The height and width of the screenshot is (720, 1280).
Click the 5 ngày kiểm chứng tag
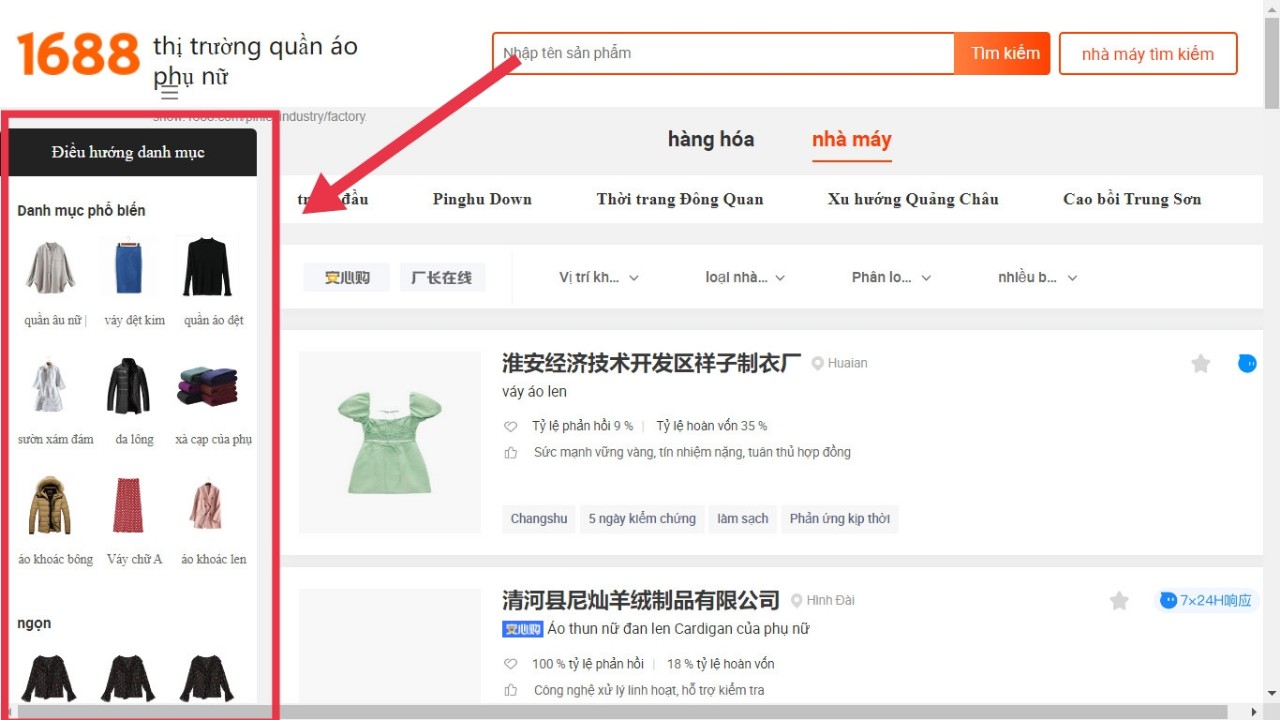pyautogui.click(x=642, y=519)
